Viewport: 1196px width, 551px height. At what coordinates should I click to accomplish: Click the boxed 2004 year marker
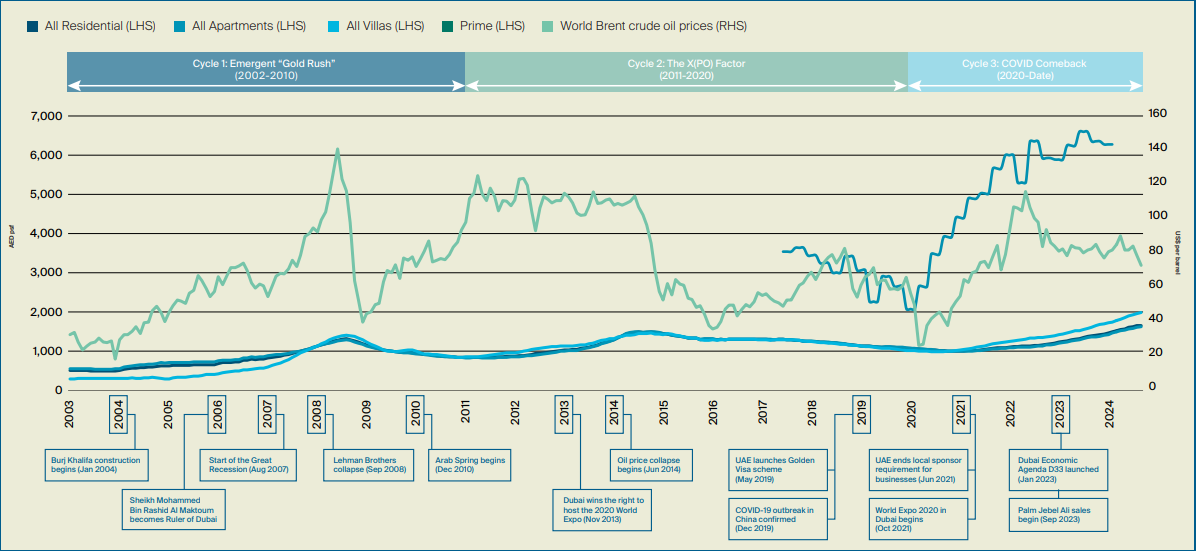coord(118,414)
